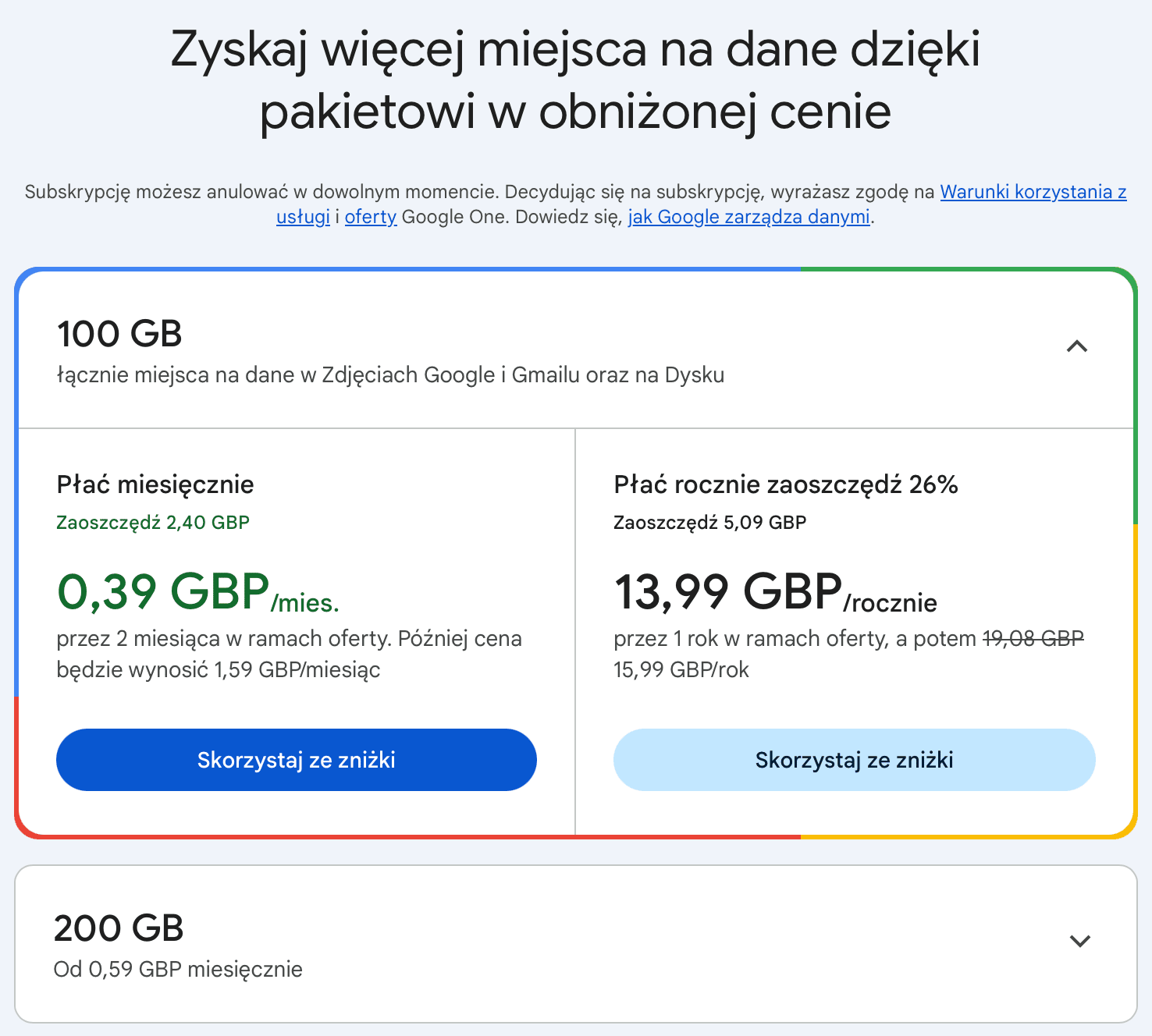Open the Warunki korzystania z usługi link
The height and width of the screenshot is (1036, 1152).
(1033, 191)
